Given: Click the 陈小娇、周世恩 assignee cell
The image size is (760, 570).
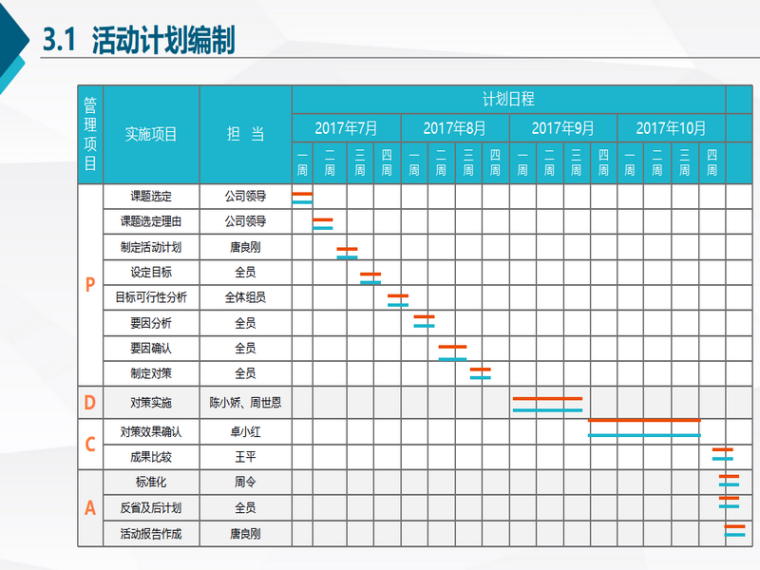Looking at the screenshot, I should [x=245, y=403].
